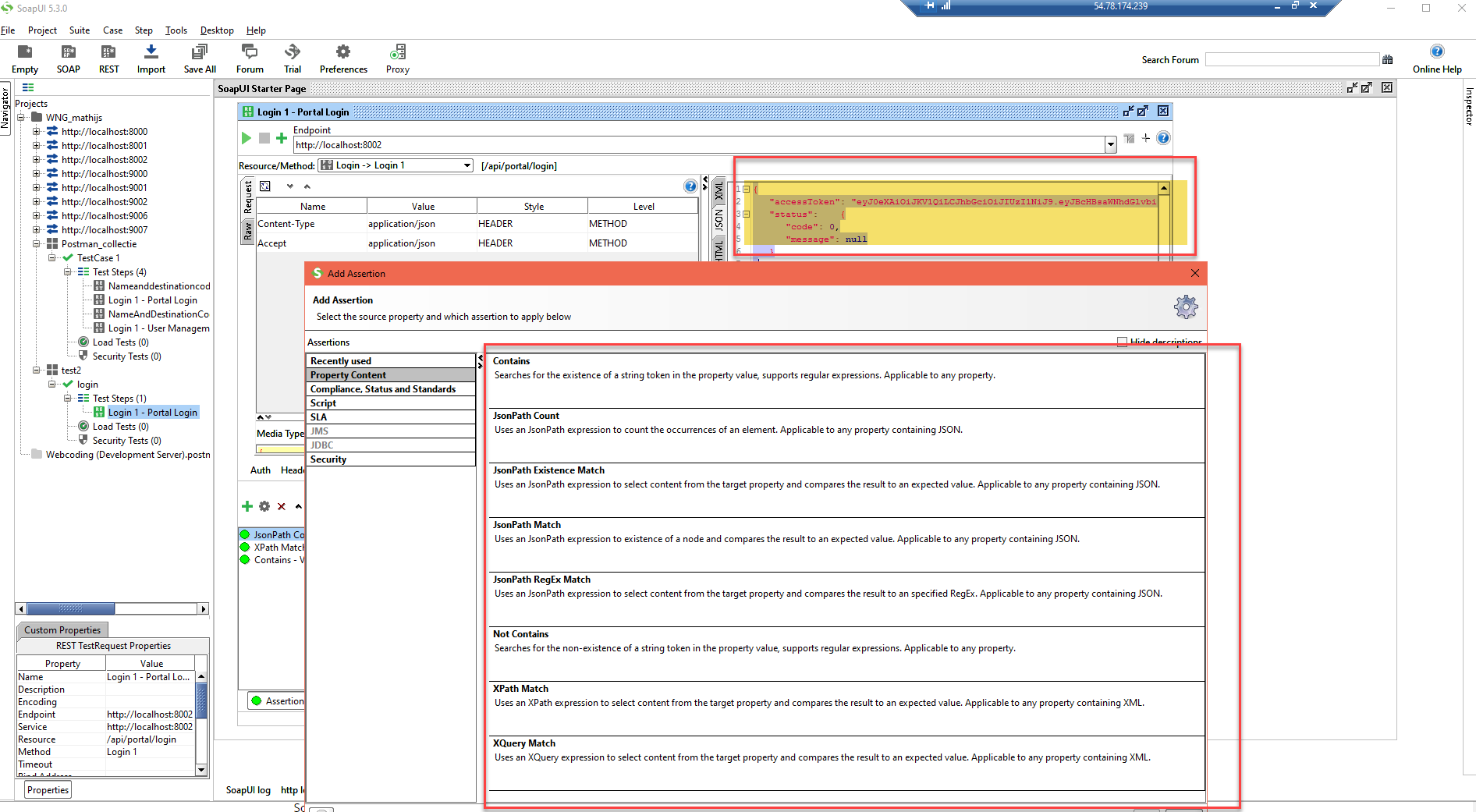
Task: Open the Resource/Method Login dropdown
Action: click(396, 165)
